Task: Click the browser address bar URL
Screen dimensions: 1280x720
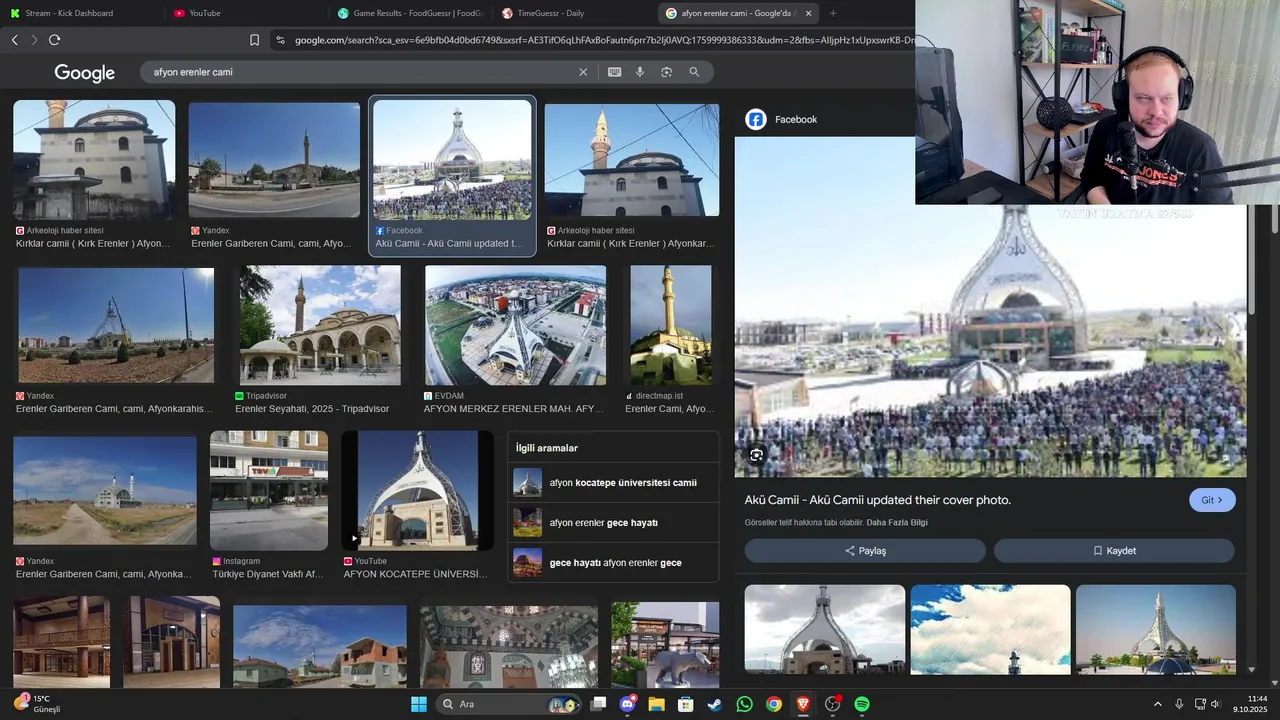Action: 604,40
